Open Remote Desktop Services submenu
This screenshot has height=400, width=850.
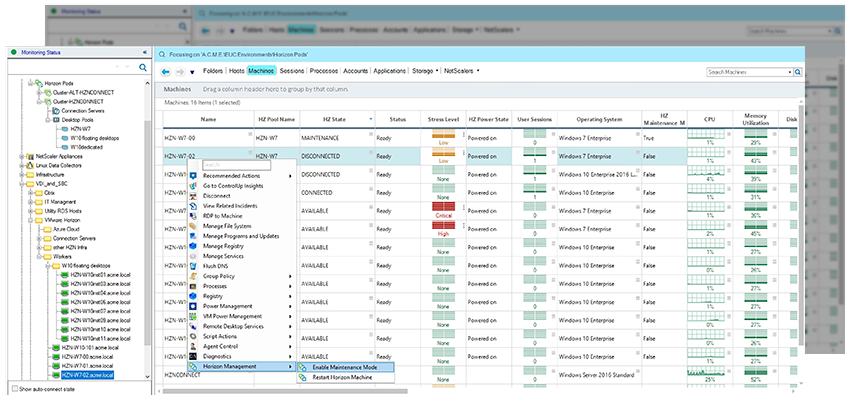tap(241, 326)
